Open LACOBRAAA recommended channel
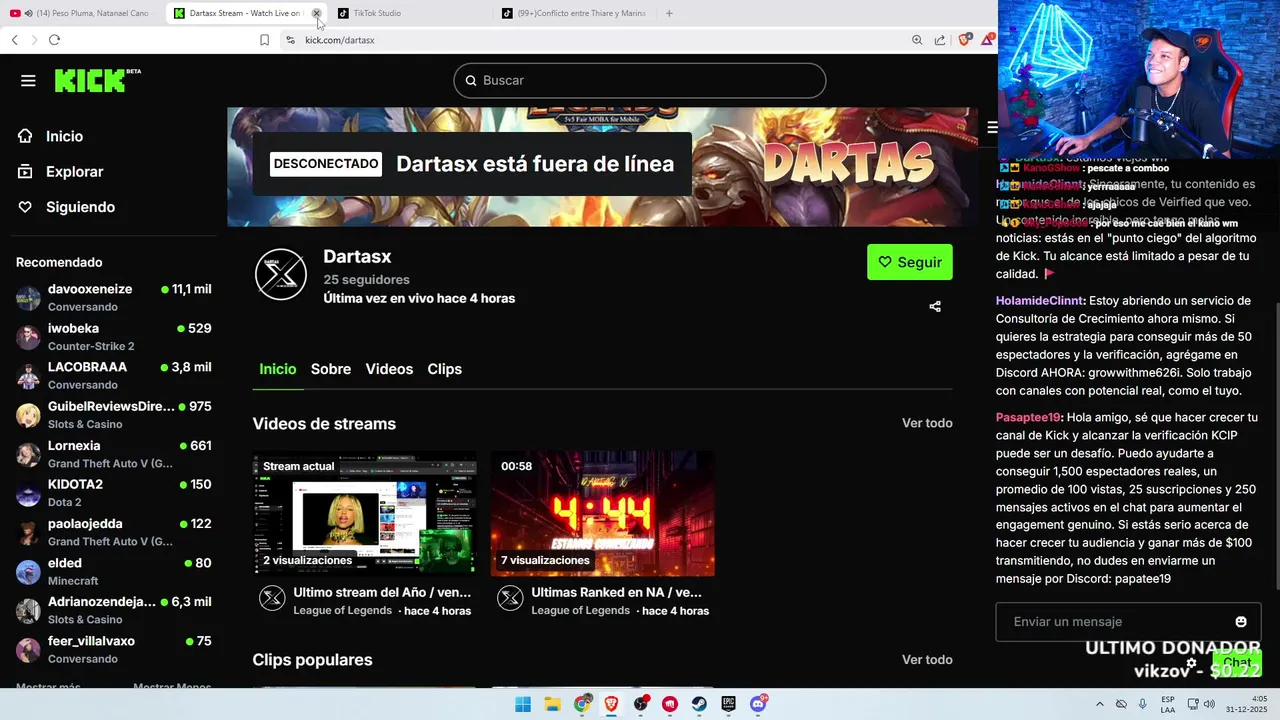 [114, 376]
